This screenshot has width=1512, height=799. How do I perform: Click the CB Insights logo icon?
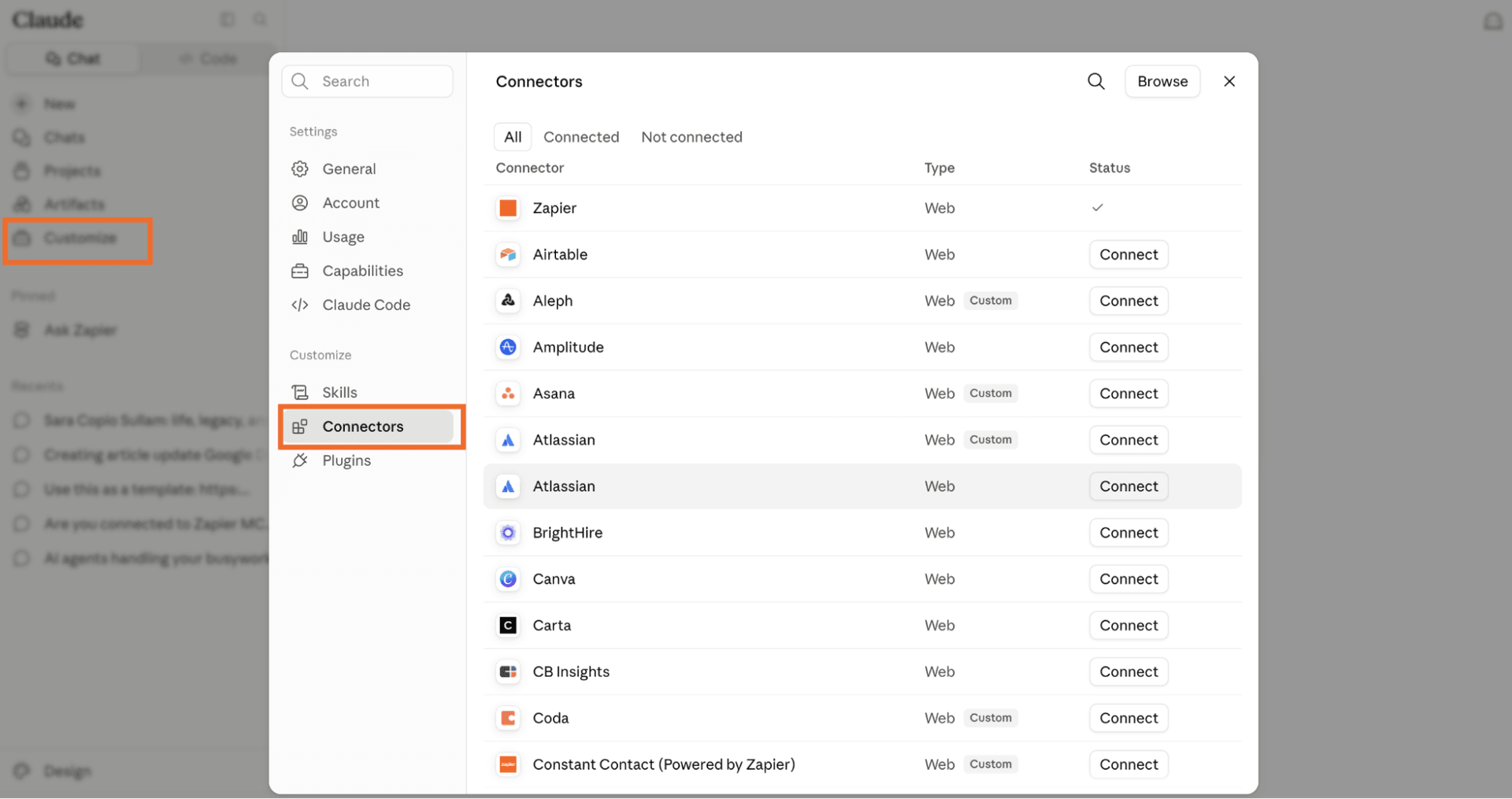[x=508, y=672]
